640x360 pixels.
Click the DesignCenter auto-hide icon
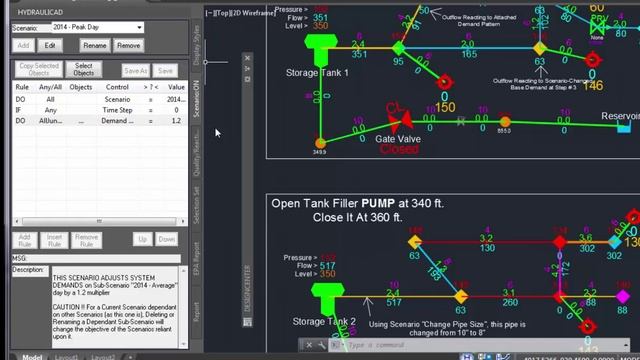point(247,69)
